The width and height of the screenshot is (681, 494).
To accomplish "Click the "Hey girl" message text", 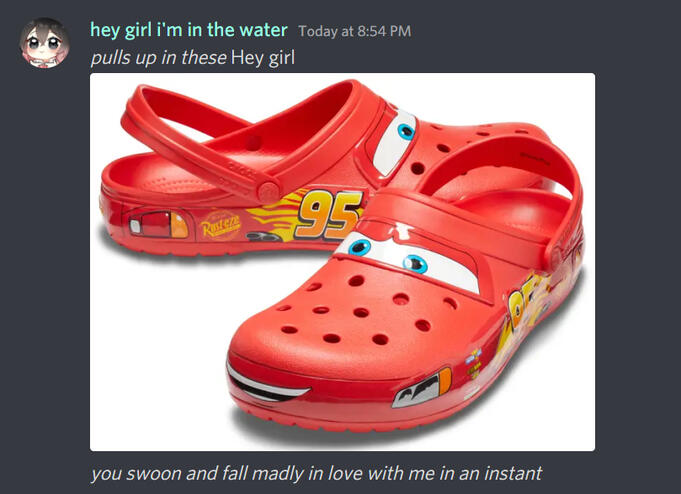I will (263, 58).
